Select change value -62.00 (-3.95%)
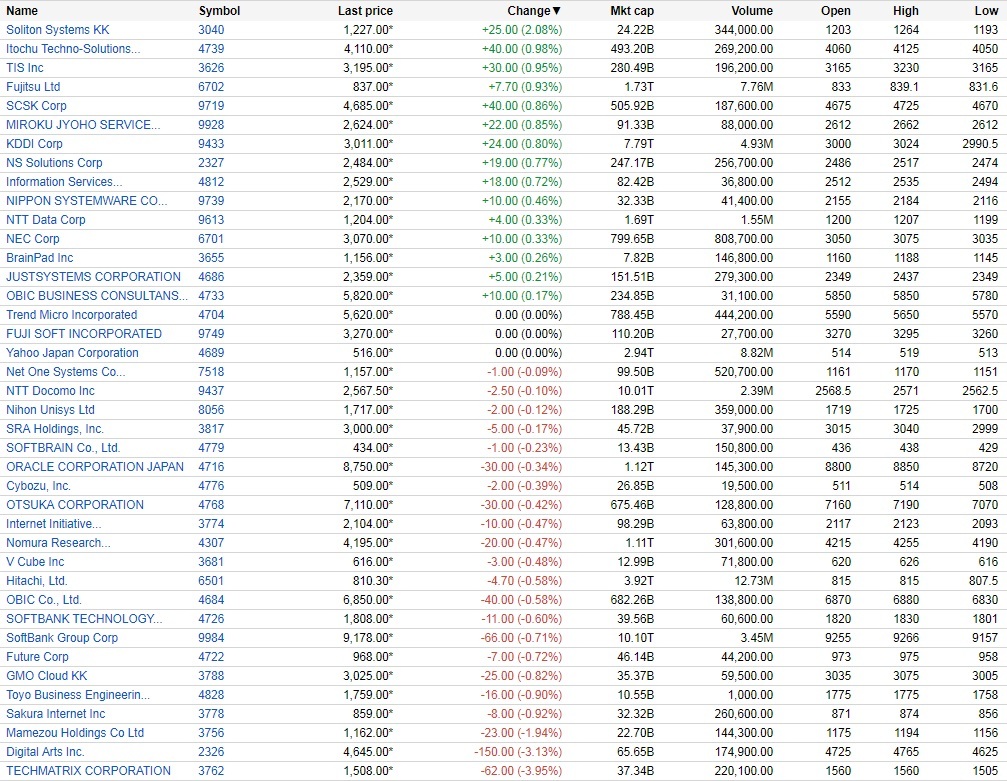 521,771
